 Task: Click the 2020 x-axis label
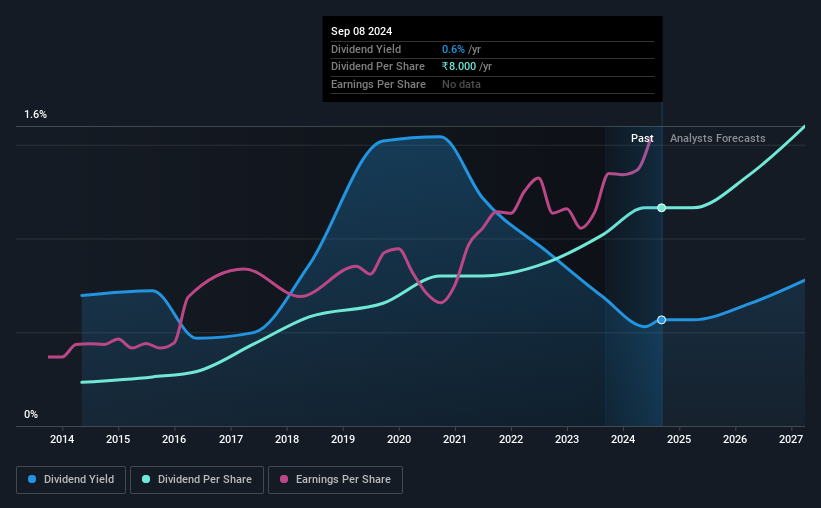tap(399, 439)
